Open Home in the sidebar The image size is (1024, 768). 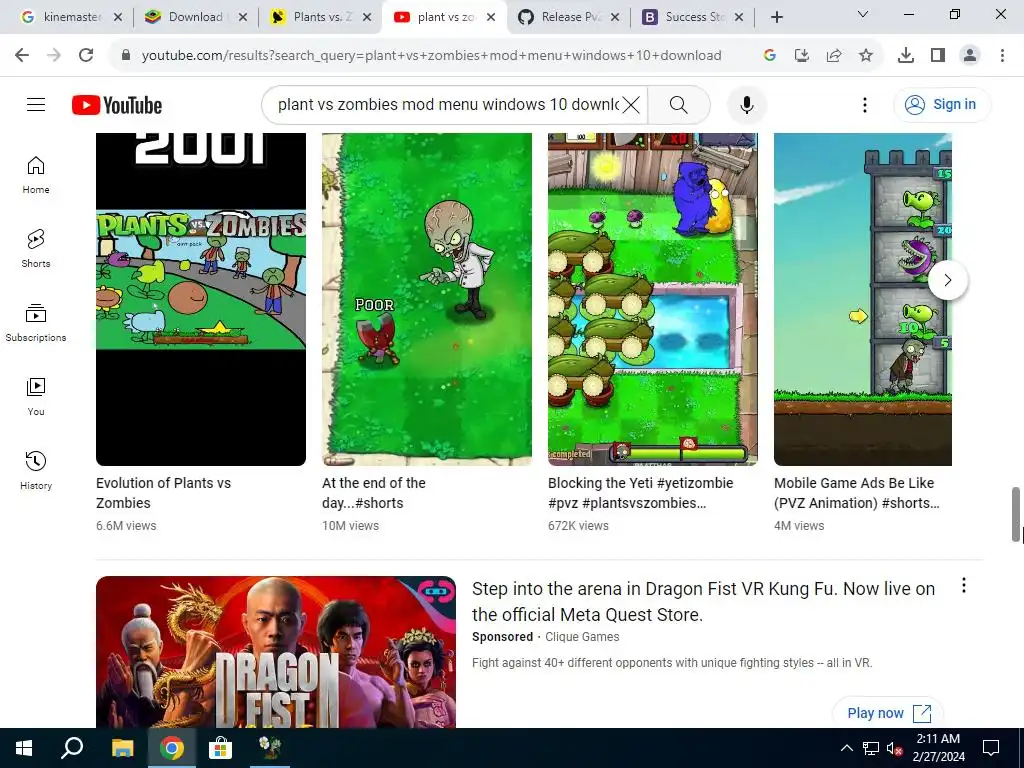[x=36, y=175]
